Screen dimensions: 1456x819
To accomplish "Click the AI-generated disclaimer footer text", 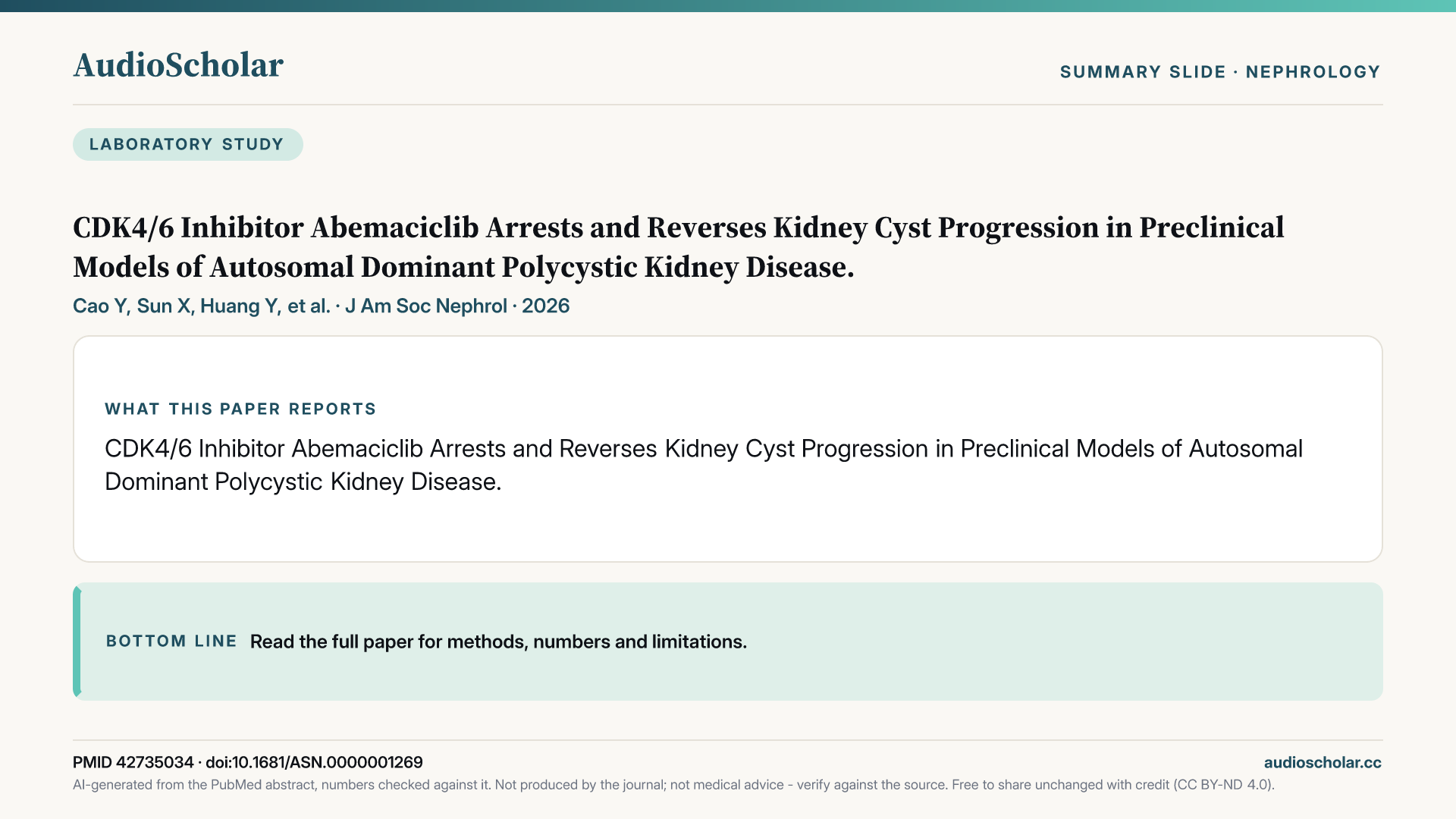I will pos(673,785).
